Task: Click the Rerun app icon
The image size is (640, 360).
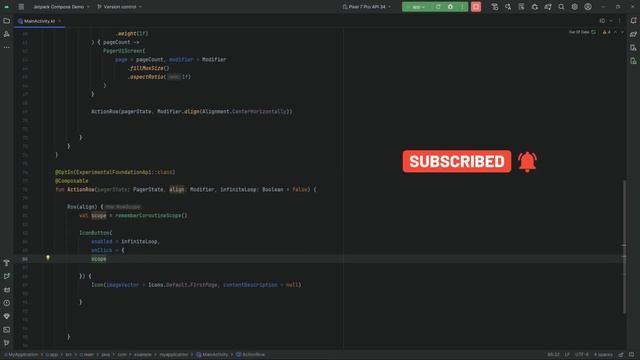Action: coord(438,7)
